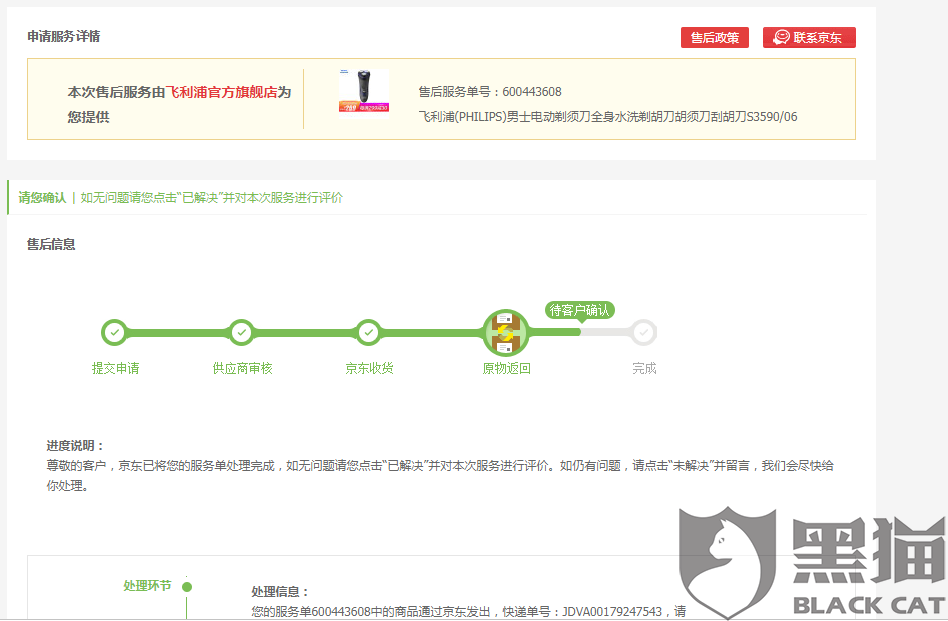Click the 完成 step label
This screenshot has width=948, height=621.
coord(644,368)
